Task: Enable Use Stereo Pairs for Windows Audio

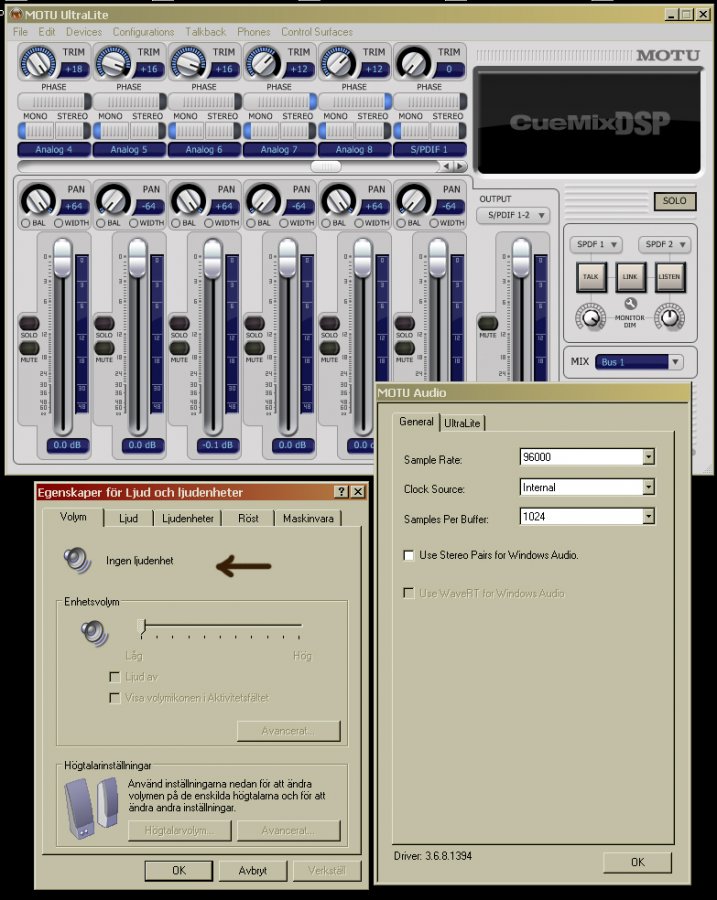Action: 409,555
